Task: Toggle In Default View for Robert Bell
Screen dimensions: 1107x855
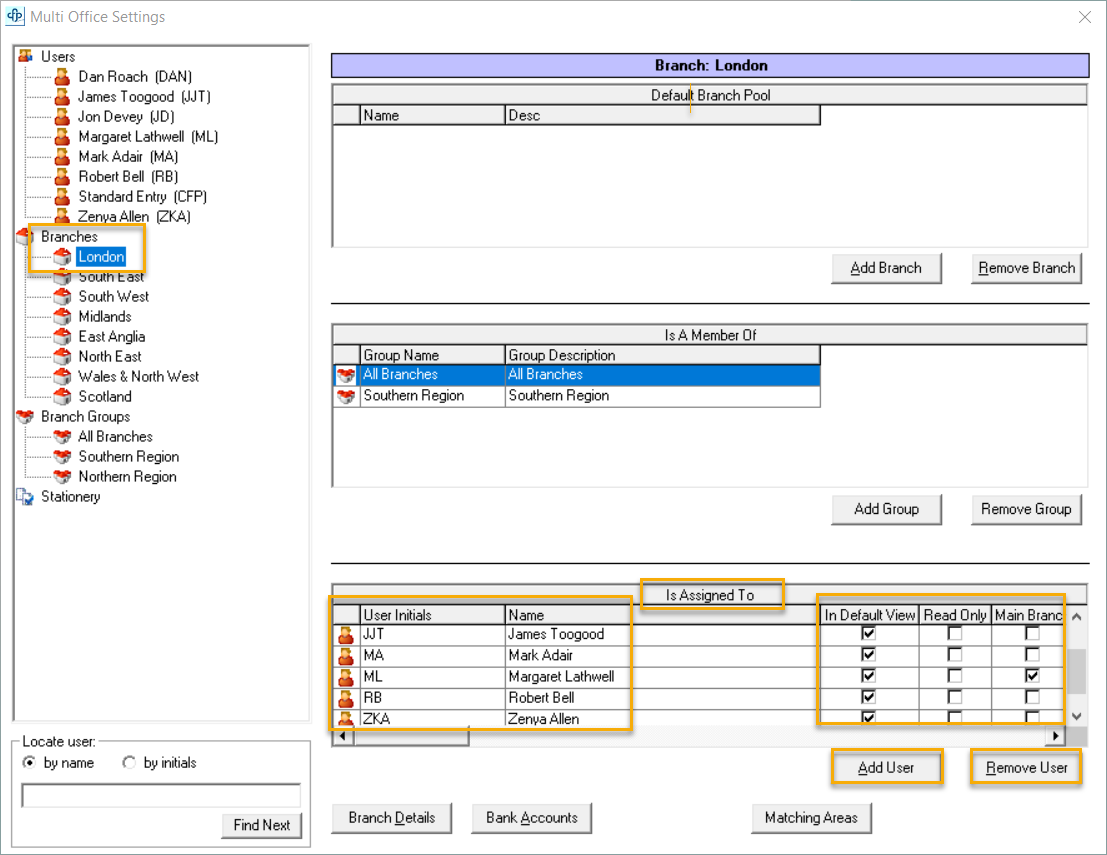Action: [x=868, y=697]
